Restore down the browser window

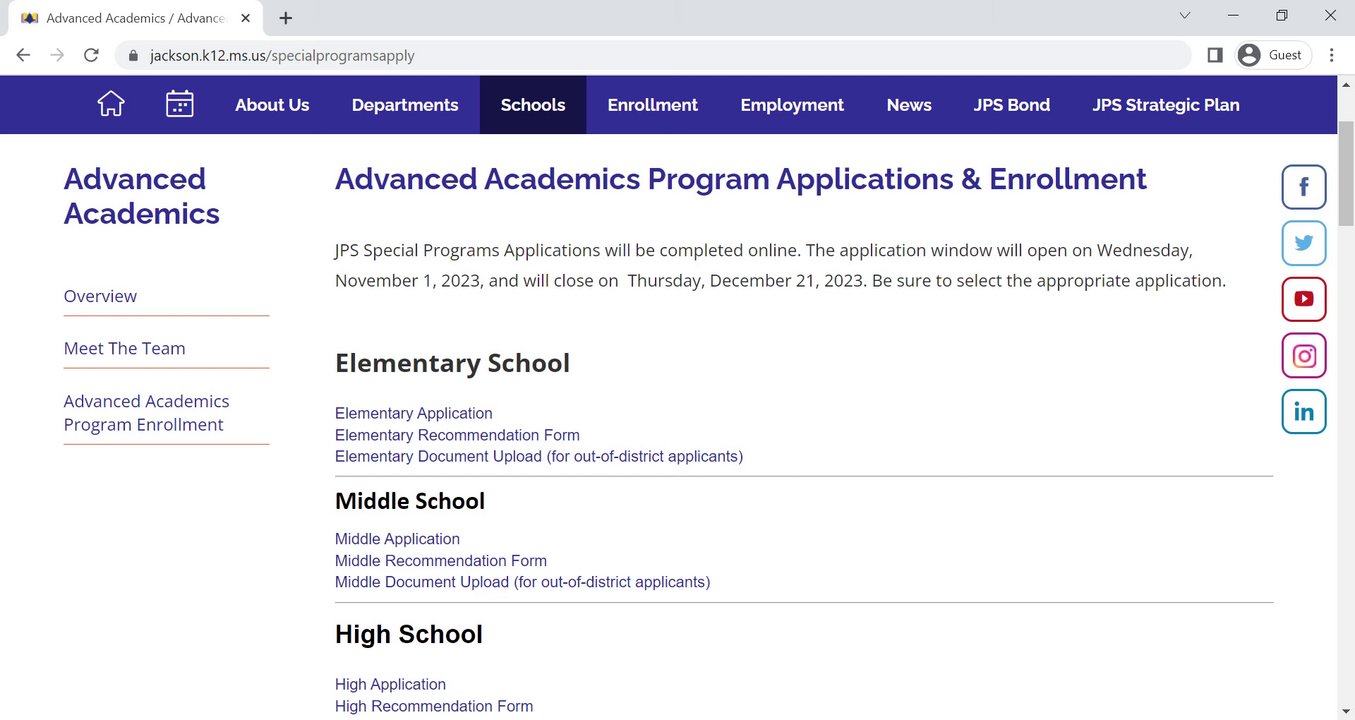pyautogui.click(x=1282, y=16)
